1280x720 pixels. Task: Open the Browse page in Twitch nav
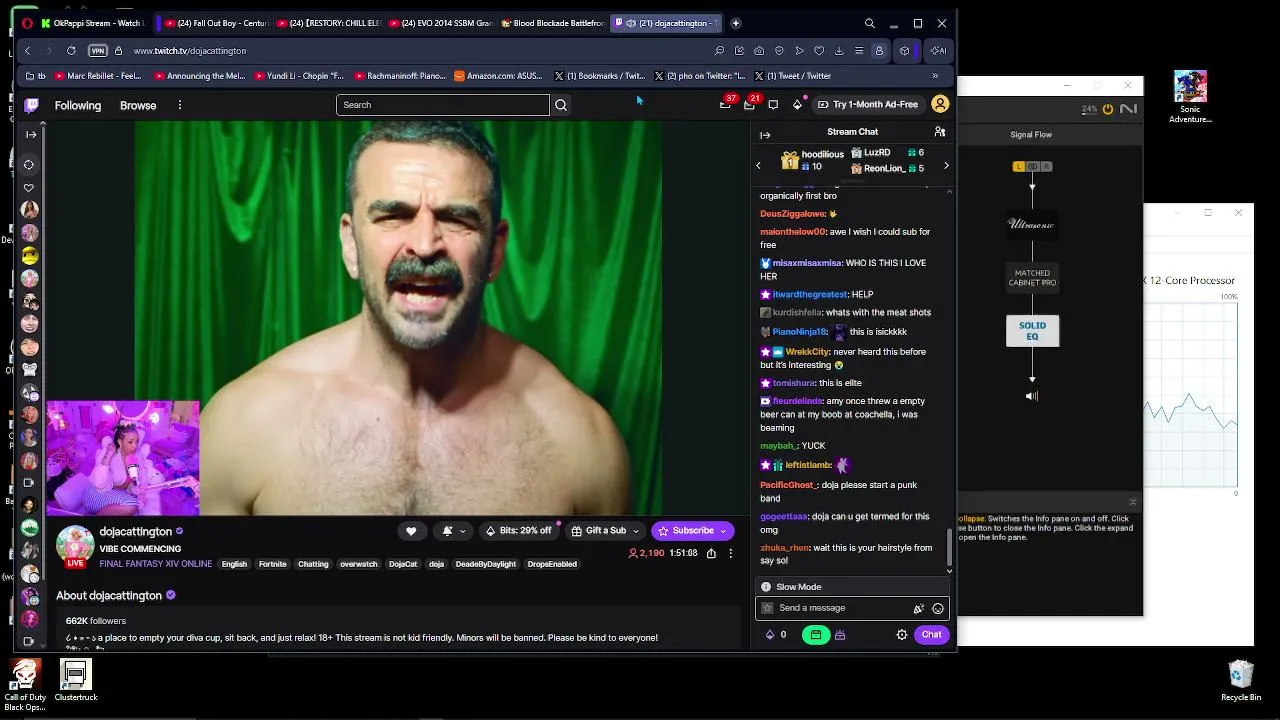138,105
